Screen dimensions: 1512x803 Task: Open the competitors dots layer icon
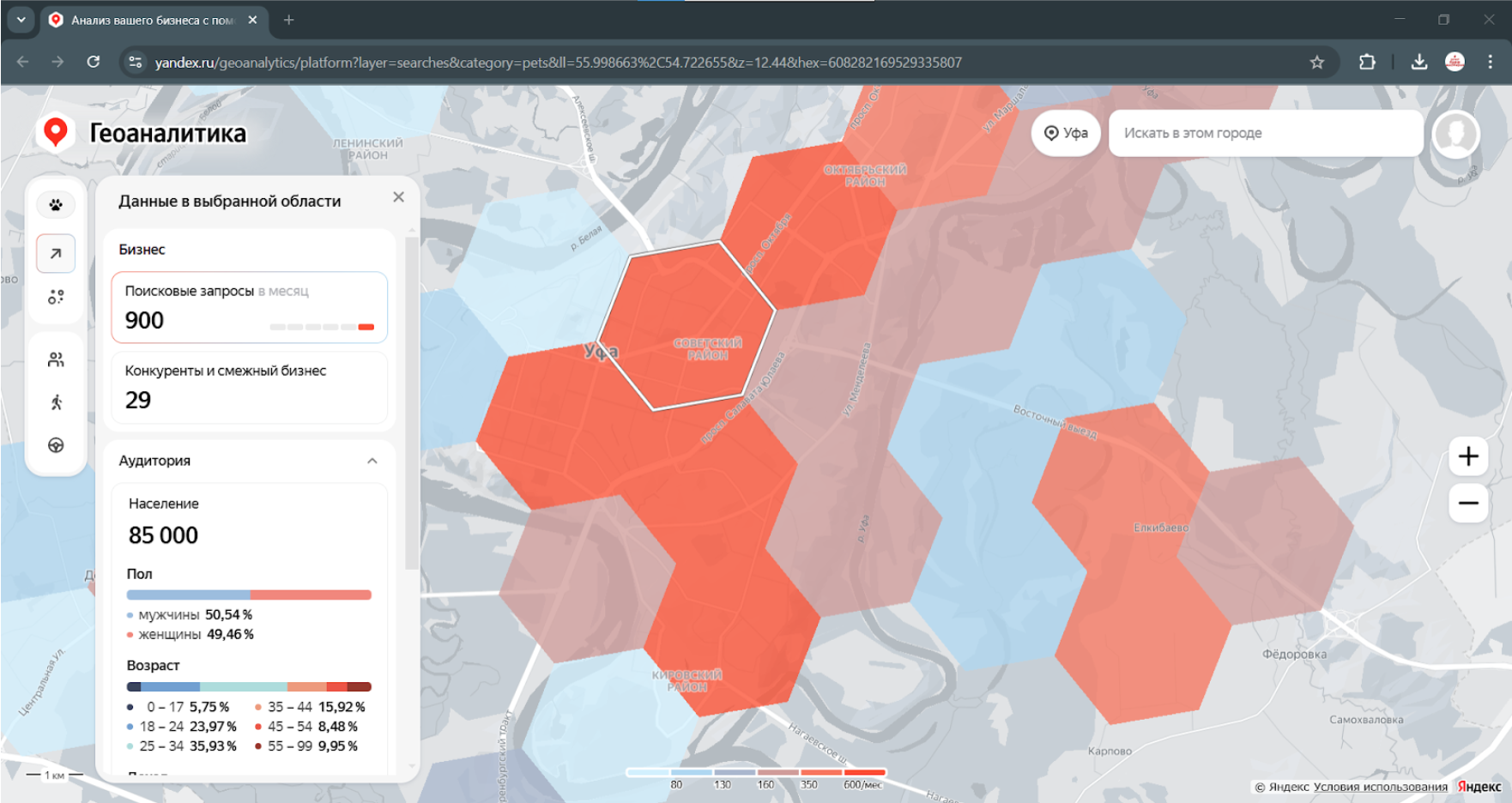coord(56,297)
